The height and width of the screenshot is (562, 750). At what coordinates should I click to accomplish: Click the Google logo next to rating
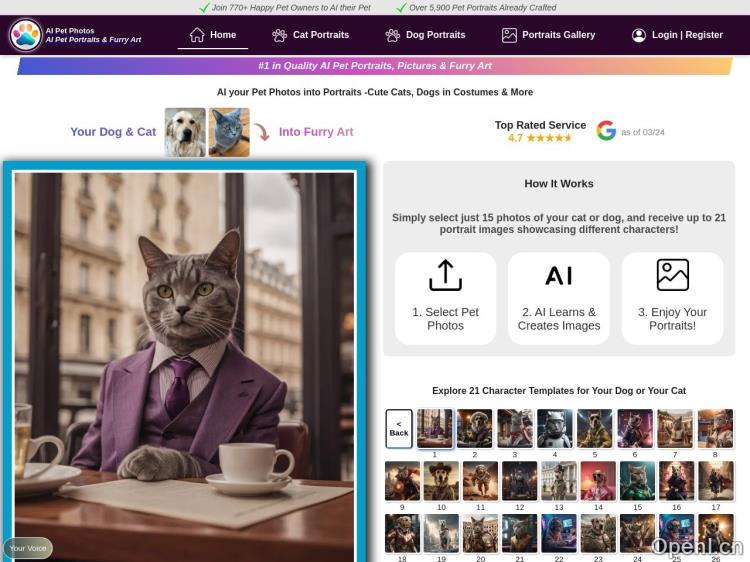[606, 131]
